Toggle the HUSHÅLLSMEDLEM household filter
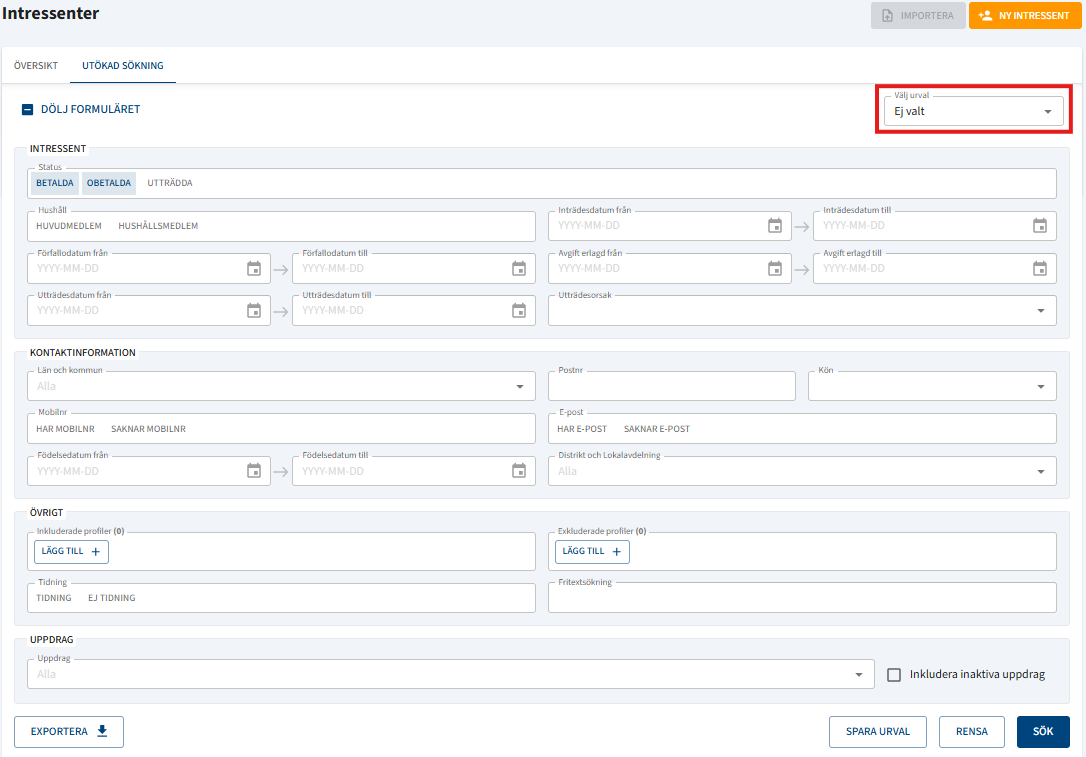 click(x=158, y=226)
